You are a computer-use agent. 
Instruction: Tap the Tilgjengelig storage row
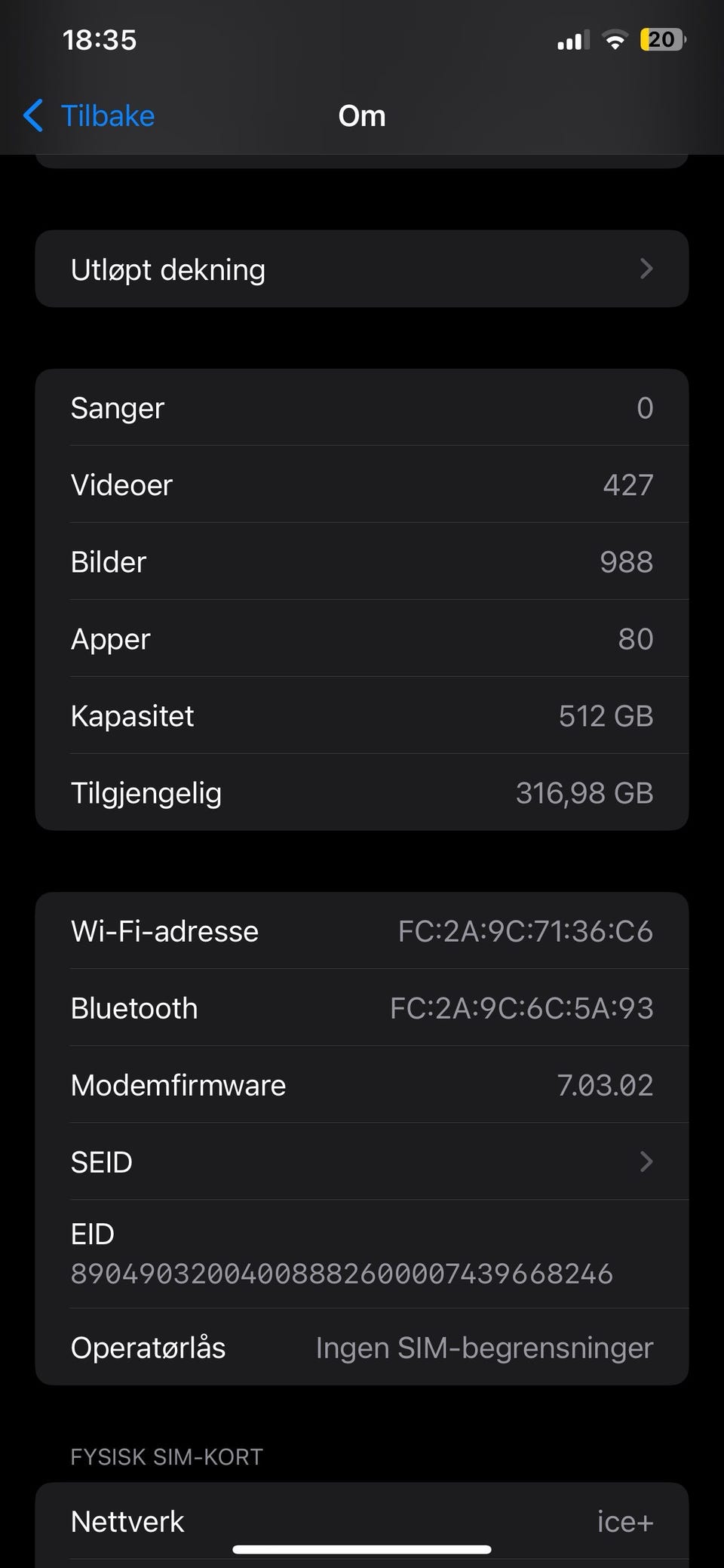pyautogui.click(x=362, y=793)
